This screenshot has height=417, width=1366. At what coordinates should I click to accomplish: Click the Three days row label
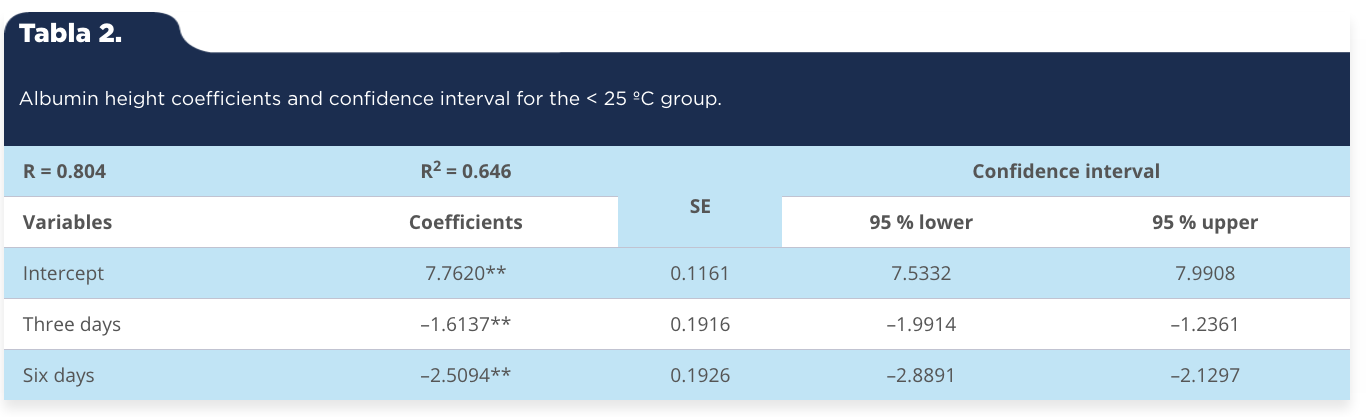coord(72,324)
